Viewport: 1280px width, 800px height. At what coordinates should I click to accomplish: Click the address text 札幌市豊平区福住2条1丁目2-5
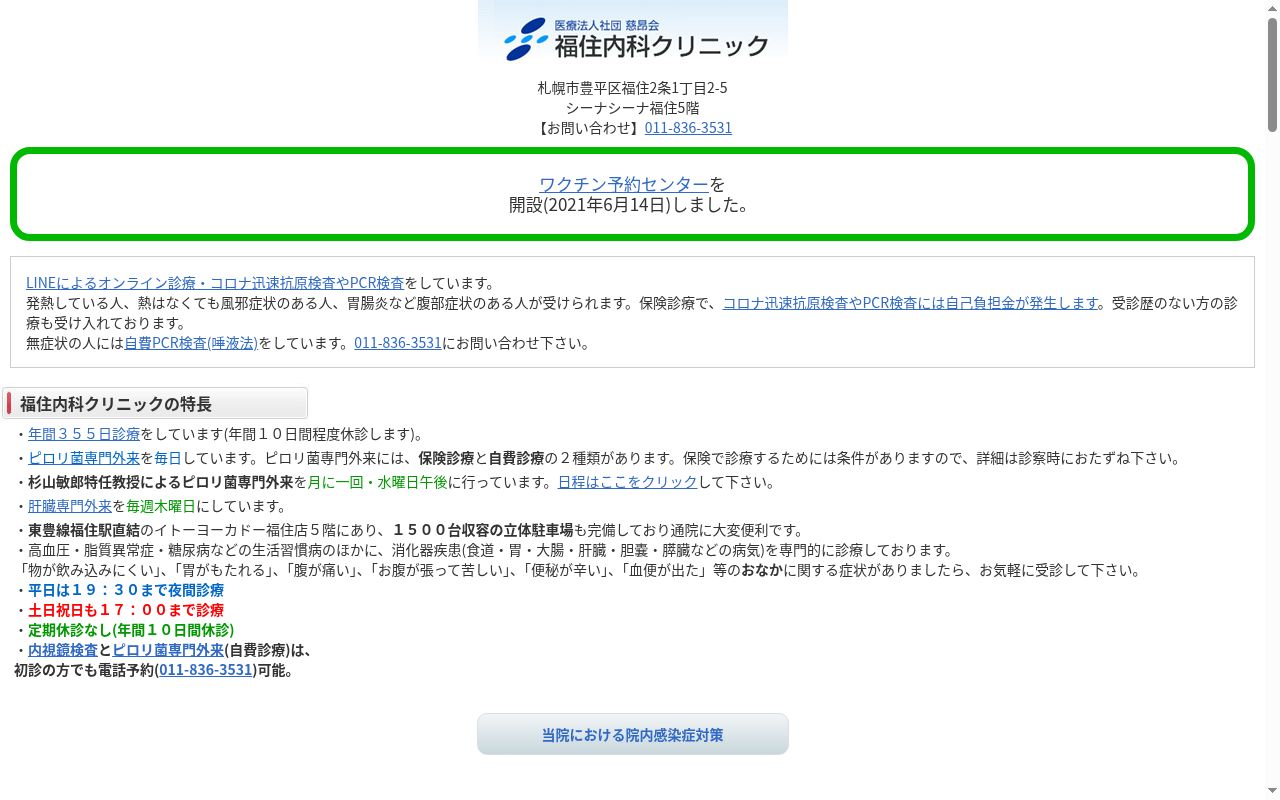point(633,88)
